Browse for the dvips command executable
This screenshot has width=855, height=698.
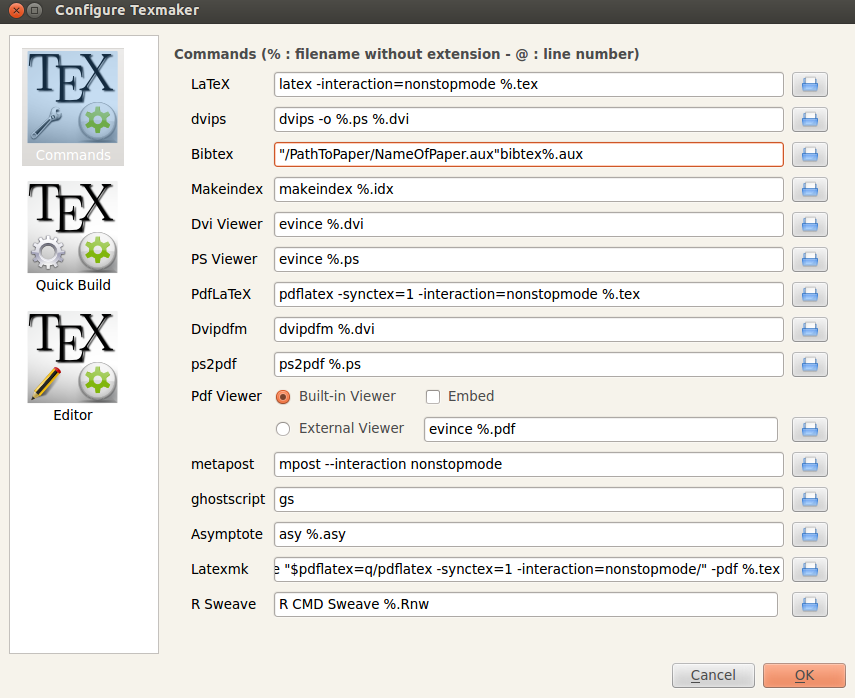click(x=810, y=119)
